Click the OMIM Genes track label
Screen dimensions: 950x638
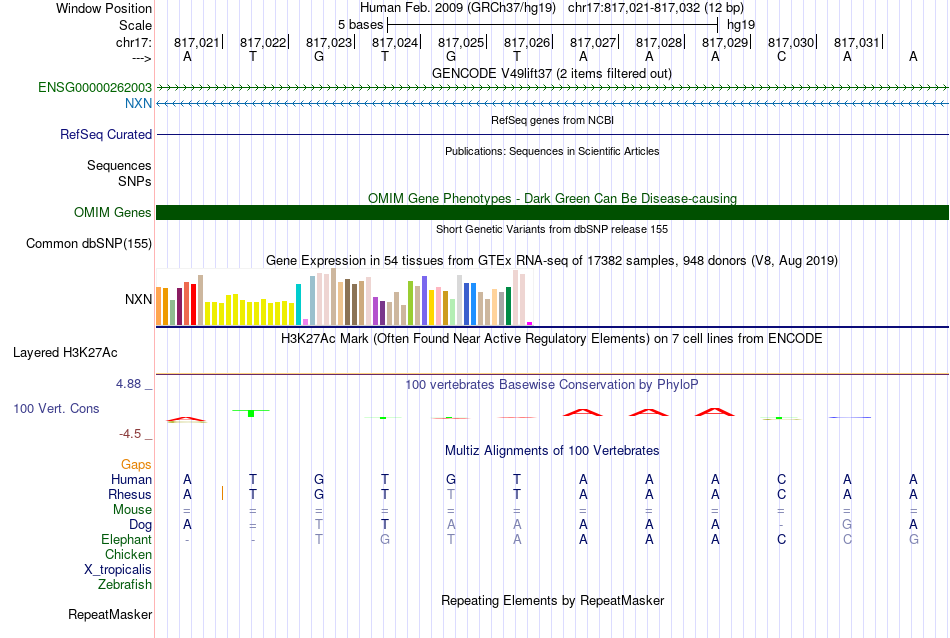113,212
